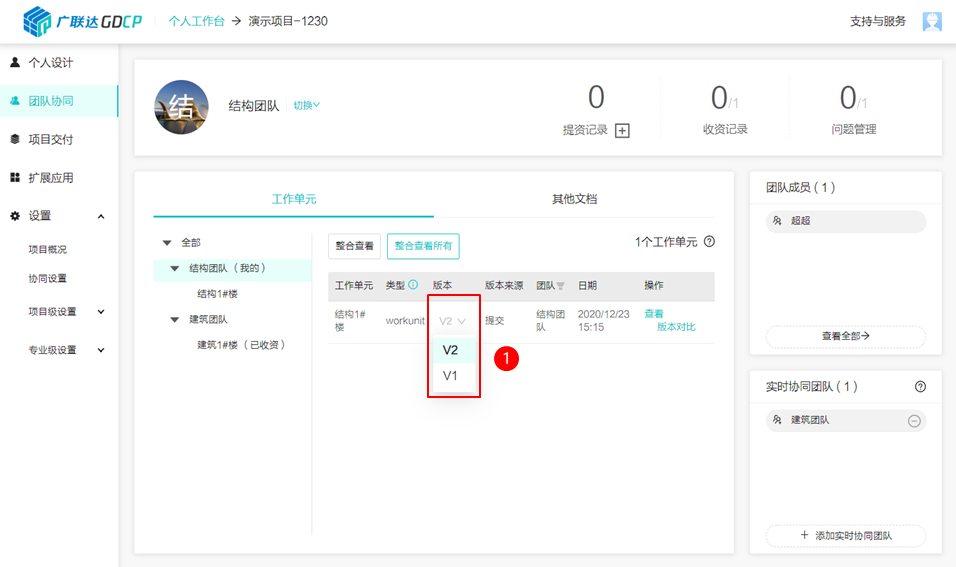Viewport: 956px width, 567px height.
Task: Click the team icon beside 建筑团队 in 实时协同团队
Action: pos(777,419)
